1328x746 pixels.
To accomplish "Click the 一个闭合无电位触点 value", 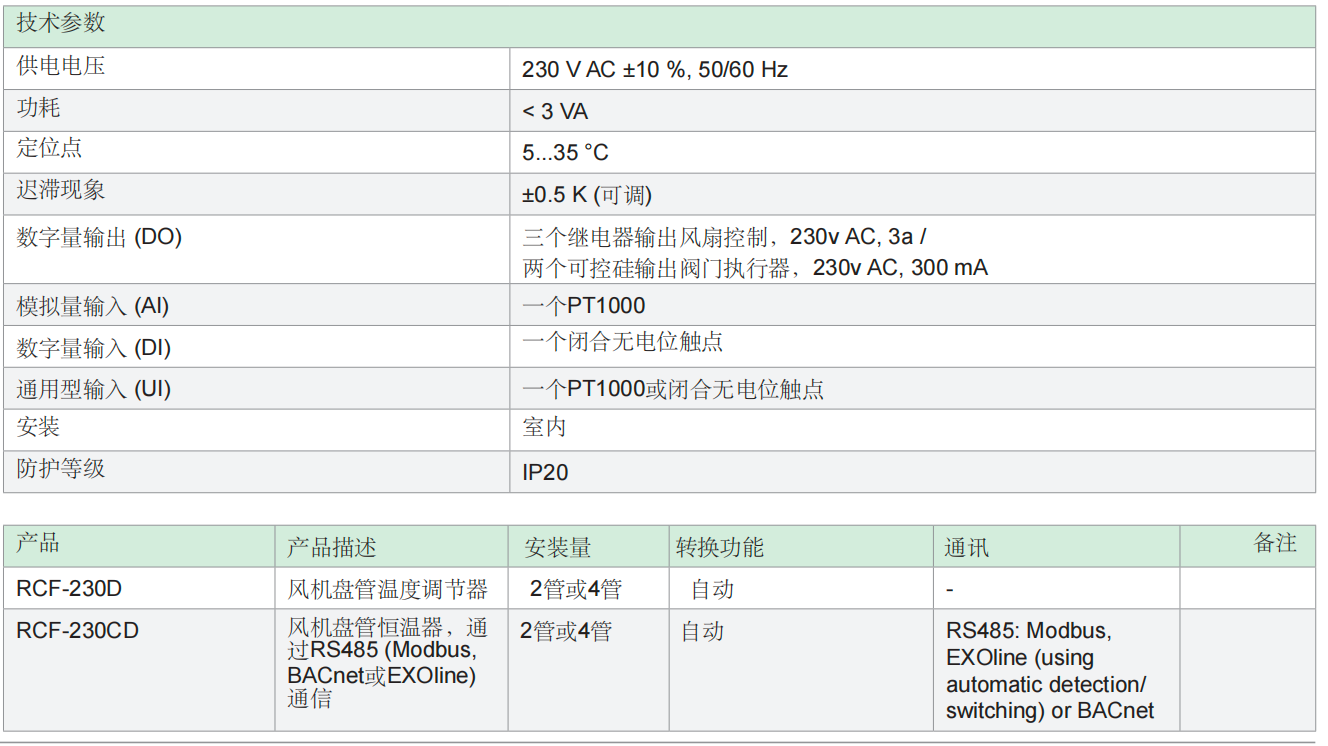I will 622,342.
